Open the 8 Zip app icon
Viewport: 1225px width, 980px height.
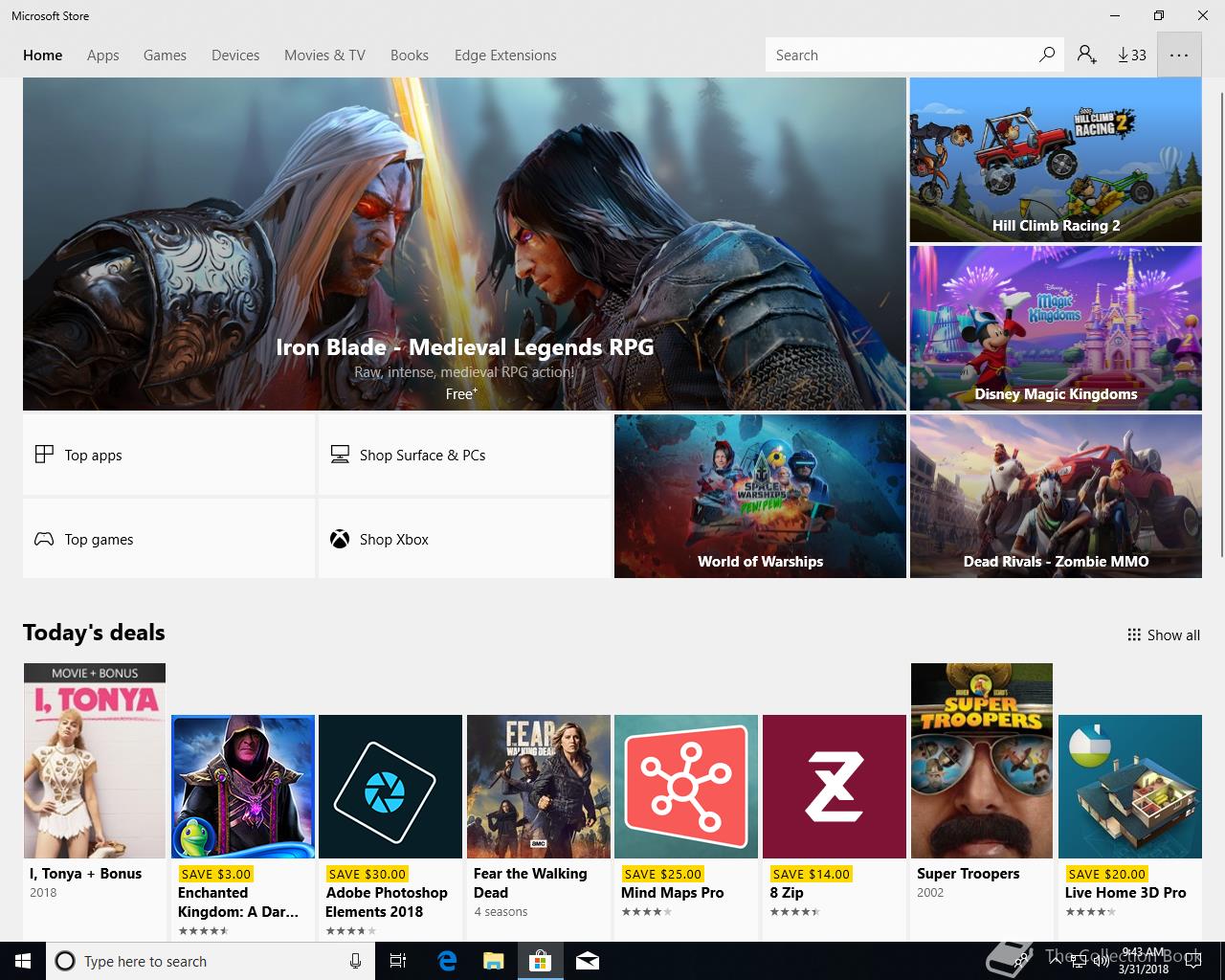click(x=835, y=787)
